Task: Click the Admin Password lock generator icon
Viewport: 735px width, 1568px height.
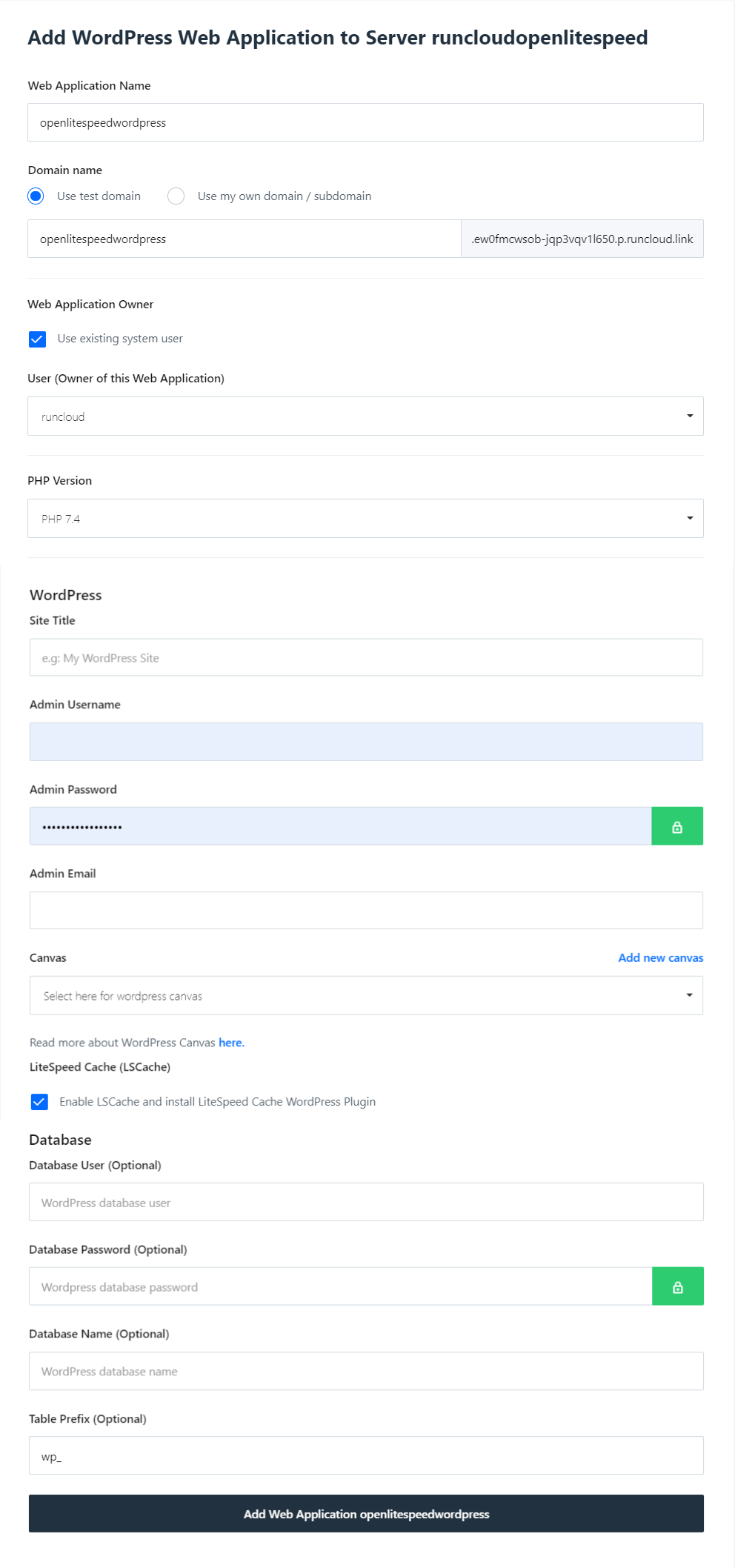Action: [677, 826]
